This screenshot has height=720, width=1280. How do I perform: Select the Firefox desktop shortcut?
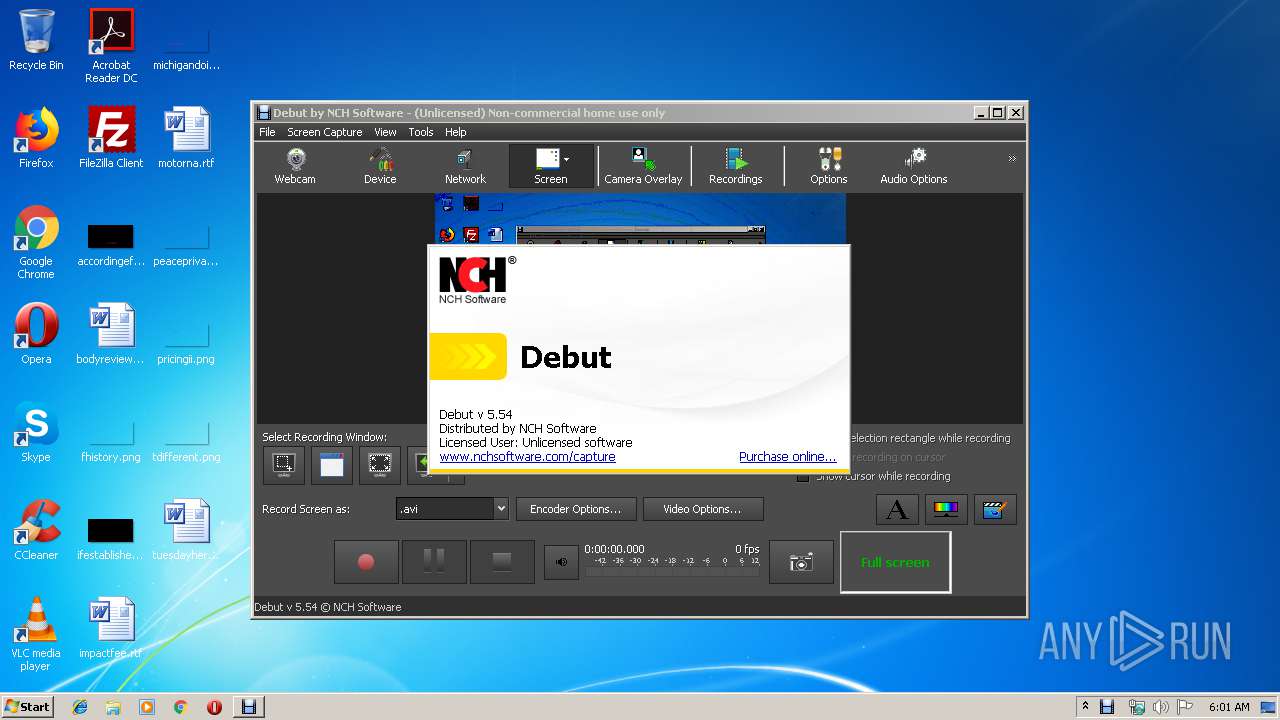[36, 138]
